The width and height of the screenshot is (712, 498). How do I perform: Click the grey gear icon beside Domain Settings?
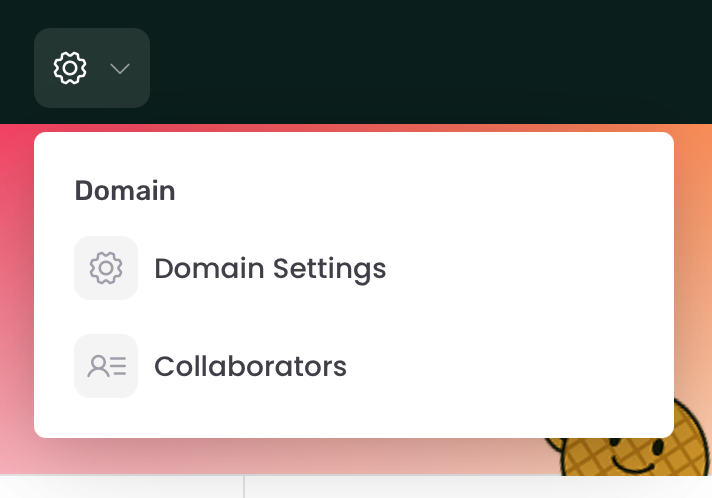click(106, 268)
